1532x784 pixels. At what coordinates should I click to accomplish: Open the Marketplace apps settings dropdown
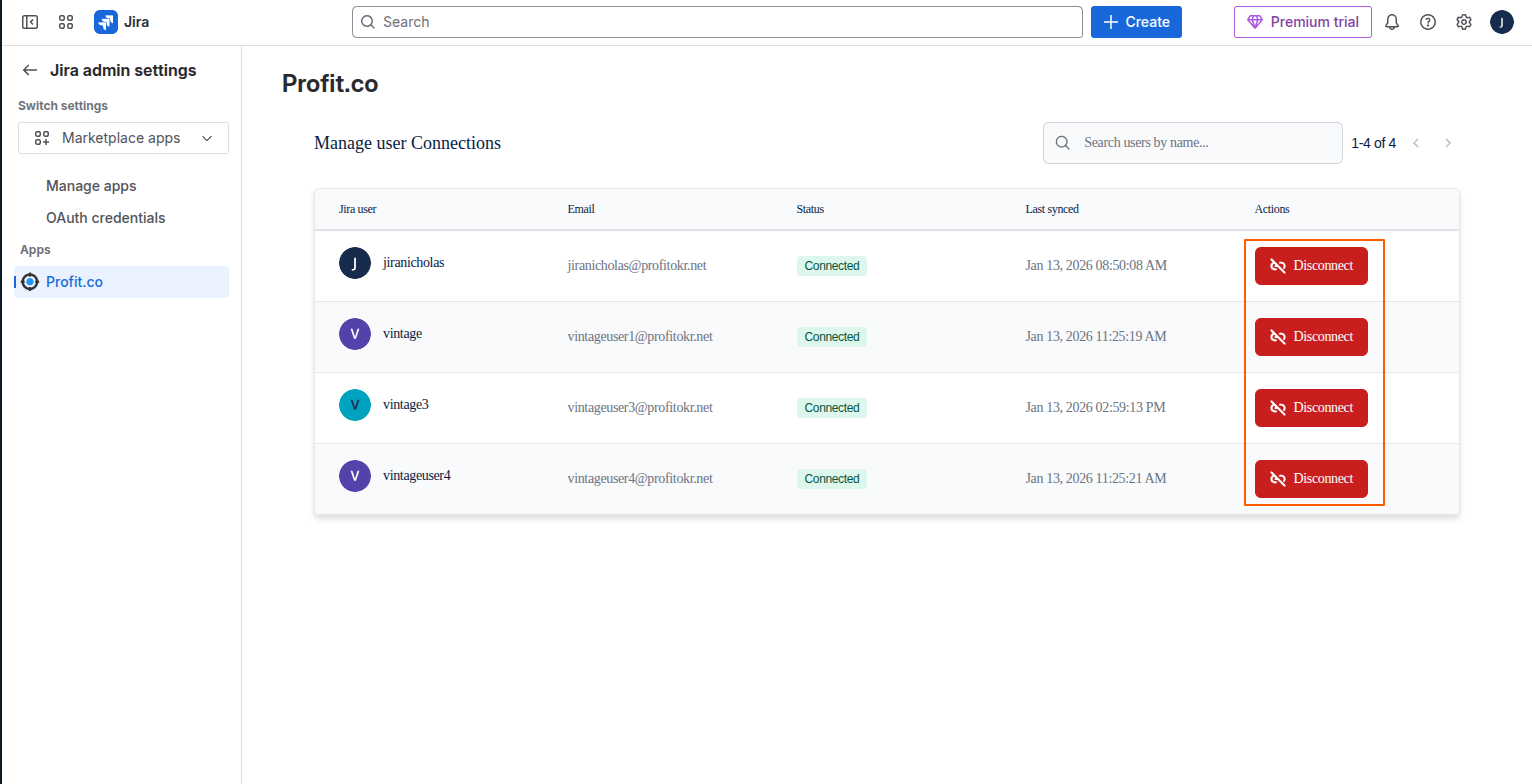click(x=123, y=138)
